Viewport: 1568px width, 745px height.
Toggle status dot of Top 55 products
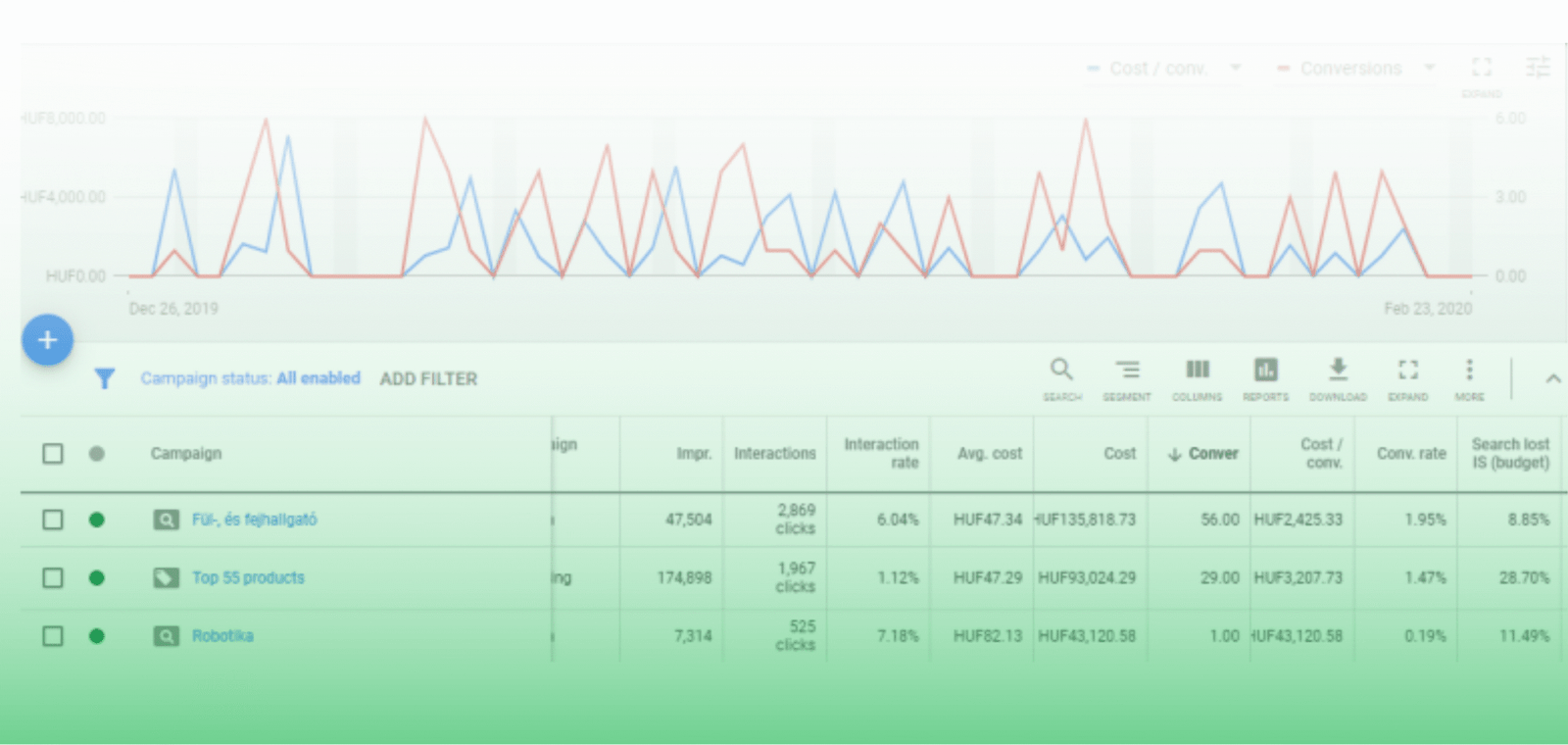click(96, 578)
